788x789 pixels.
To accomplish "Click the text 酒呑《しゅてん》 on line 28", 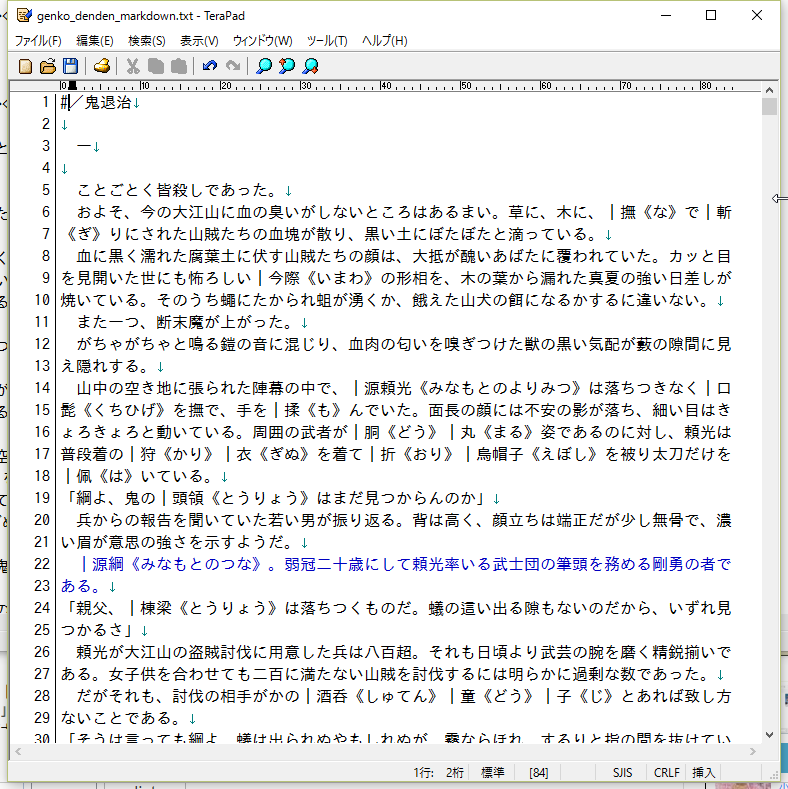I will 377,696.
